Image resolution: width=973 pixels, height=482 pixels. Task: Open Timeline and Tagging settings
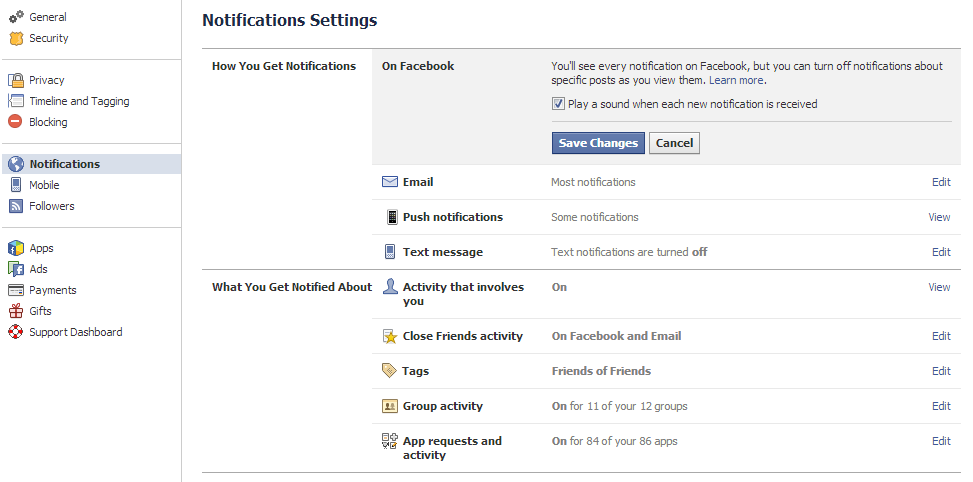point(79,101)
